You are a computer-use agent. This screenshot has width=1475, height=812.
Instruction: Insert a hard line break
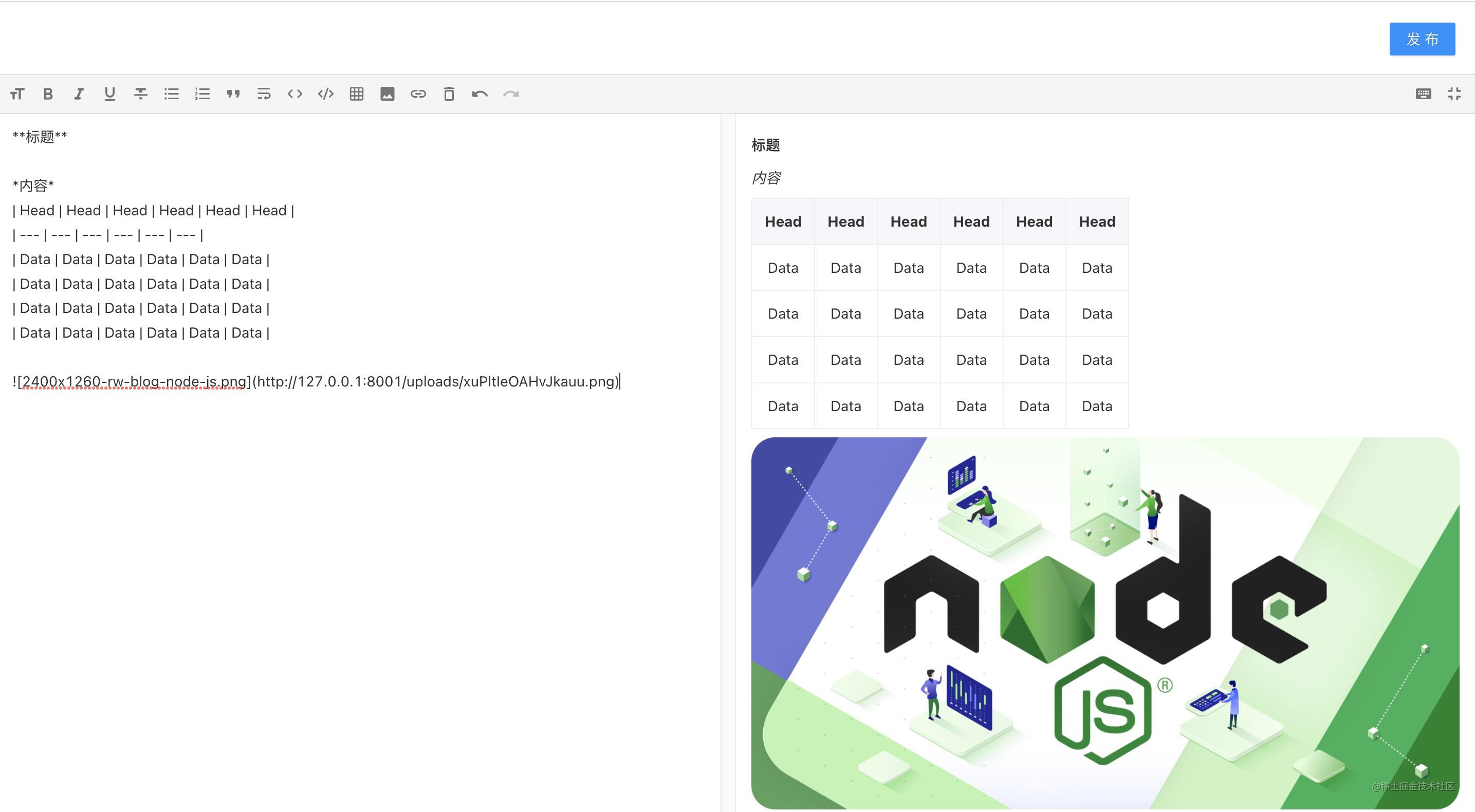point(264,94)
